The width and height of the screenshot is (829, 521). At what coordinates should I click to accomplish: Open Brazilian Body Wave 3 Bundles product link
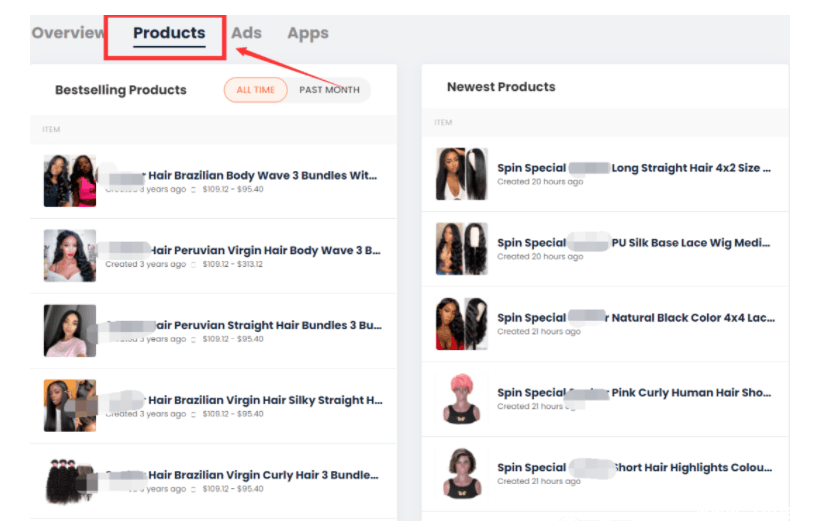tap(262, 175)
